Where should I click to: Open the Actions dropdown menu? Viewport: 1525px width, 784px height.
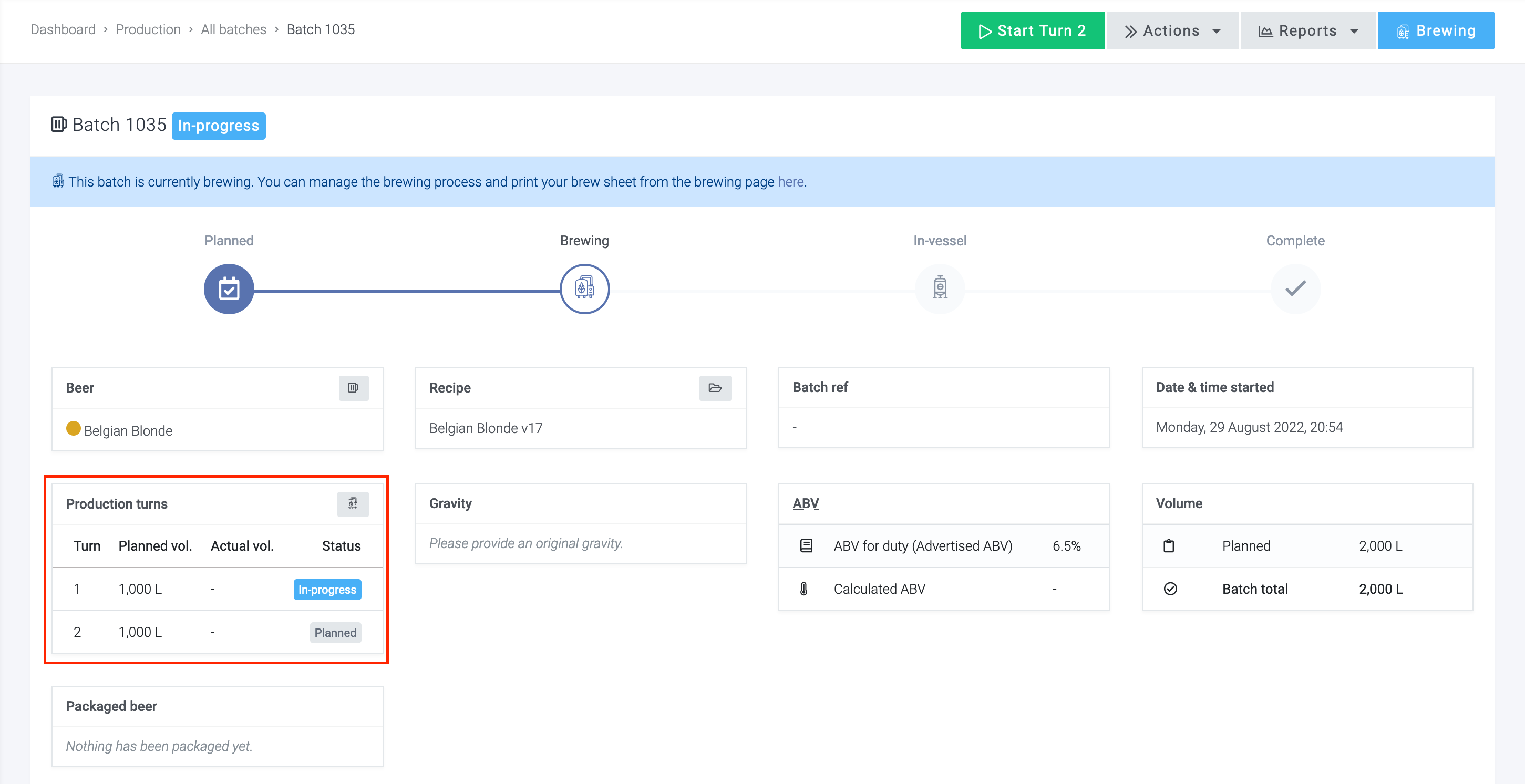[x=1172, y=31]
